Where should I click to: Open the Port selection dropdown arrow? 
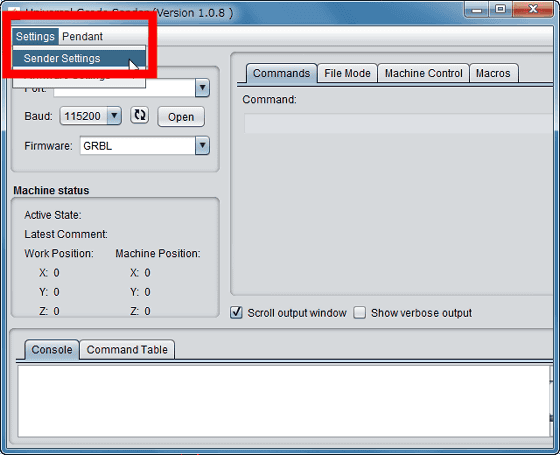point(202,88)
